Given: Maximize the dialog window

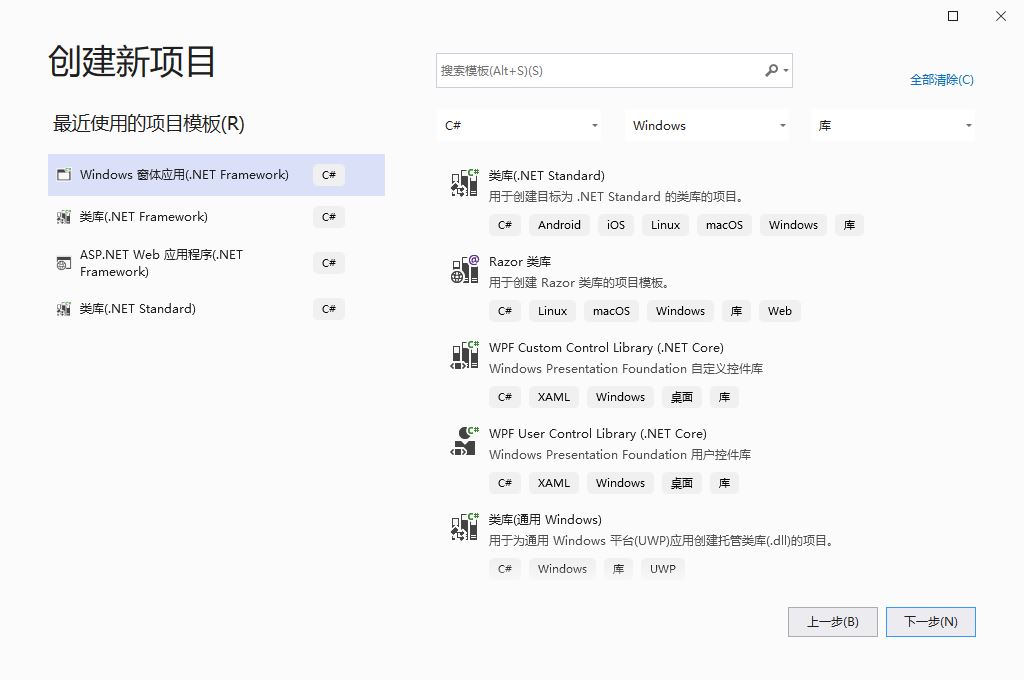Looking at the screenshot, I should [x=953, y=16].
